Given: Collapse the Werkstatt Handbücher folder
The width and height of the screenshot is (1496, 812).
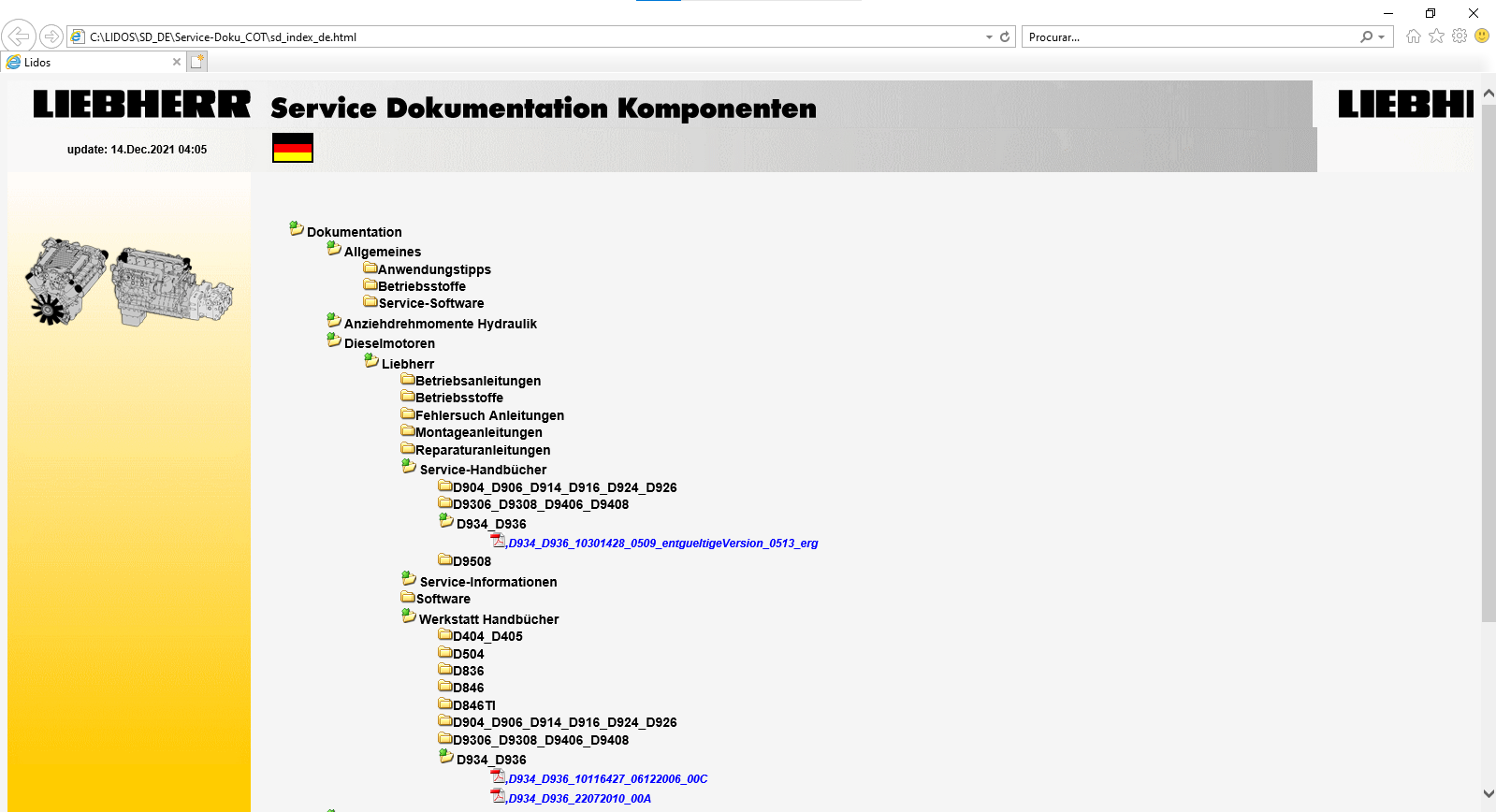Looking at the screenshot, I should tap(409, 616).
